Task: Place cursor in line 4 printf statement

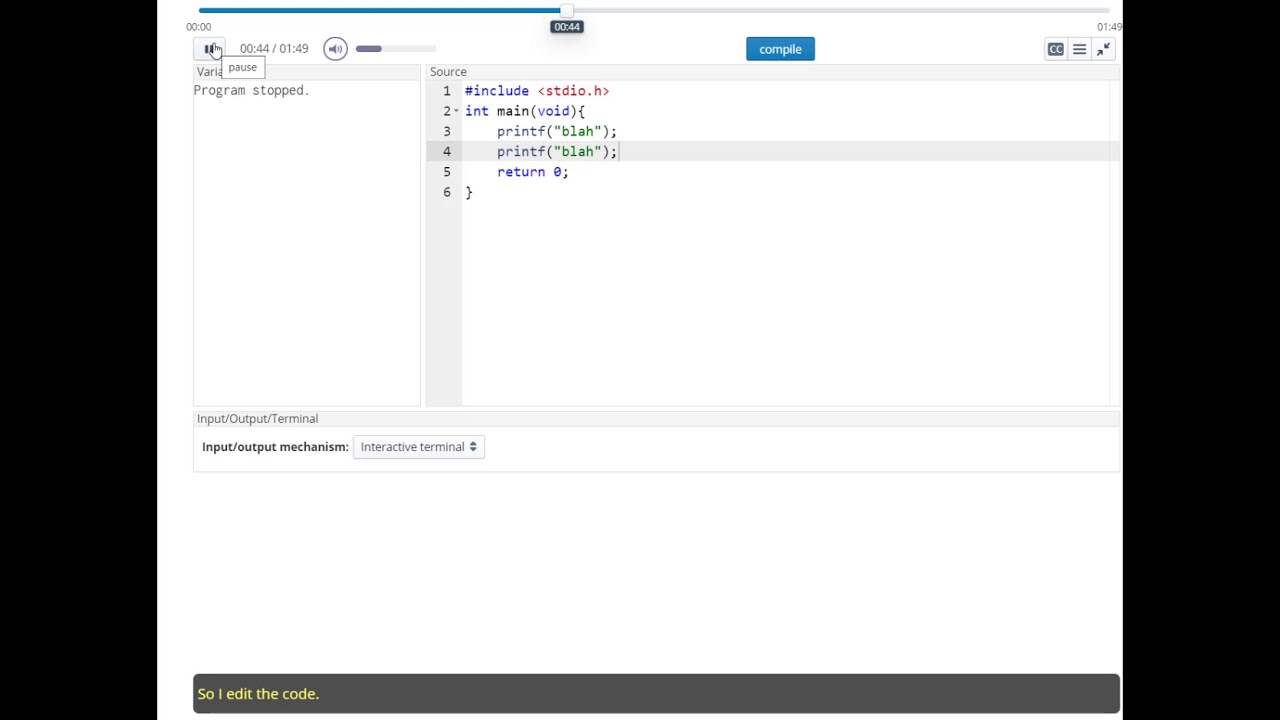Action: coord(557,151)
